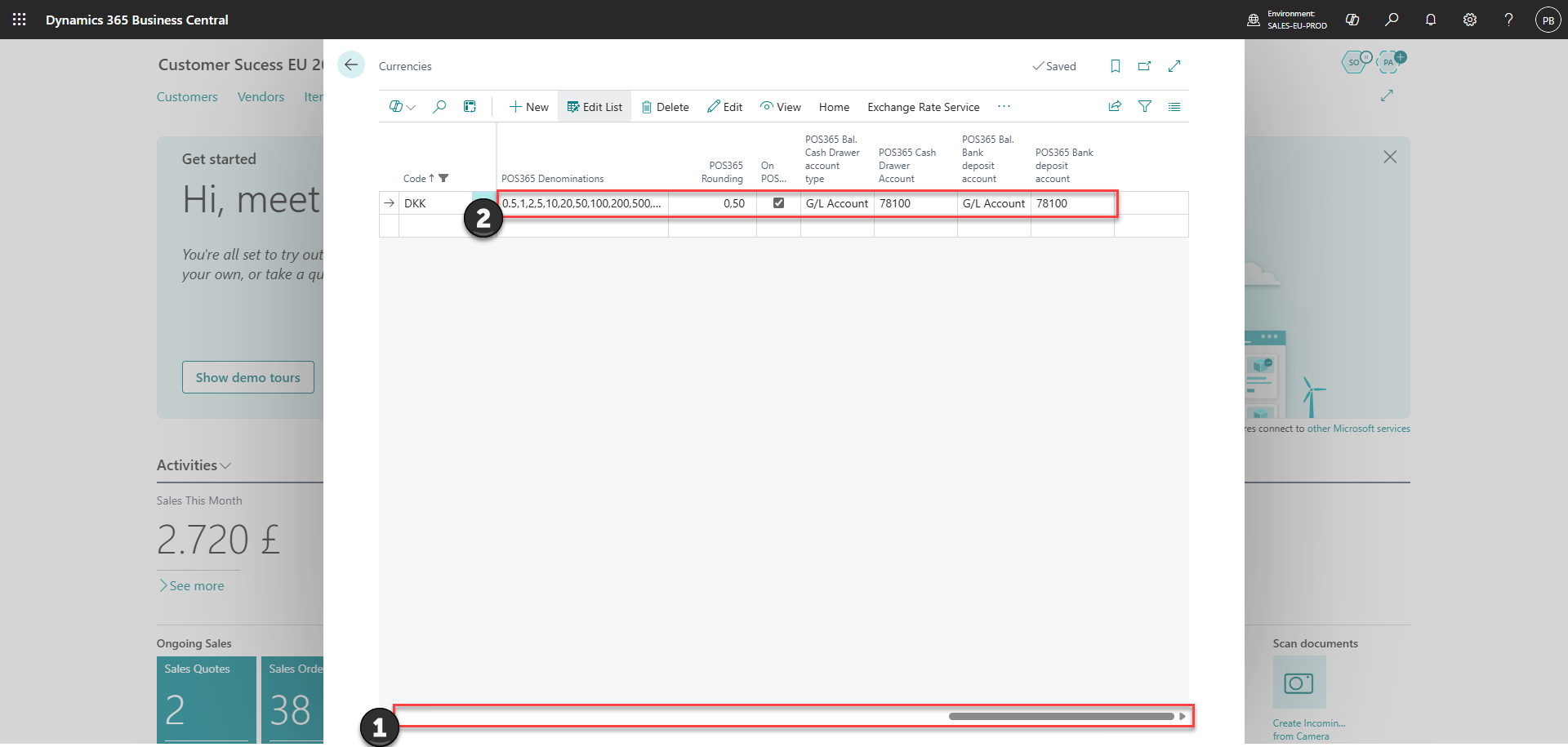Screen dimensions: 1568x747
Task: Sort by the Code column header
Action: click(x=414, y=178)
